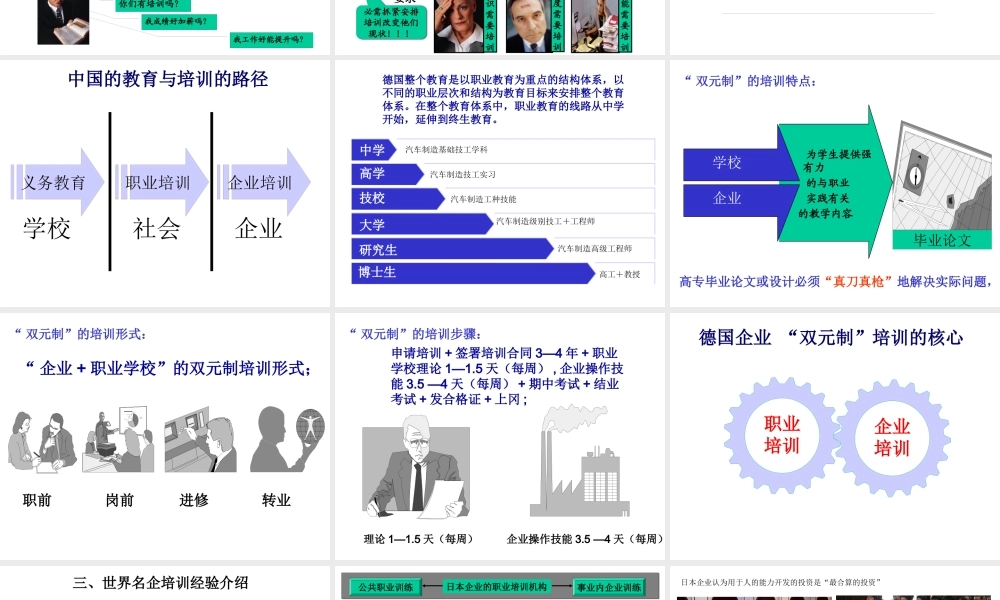
Task: Select the text 汽车制造技工实习
Action: [x=462, y=174]
